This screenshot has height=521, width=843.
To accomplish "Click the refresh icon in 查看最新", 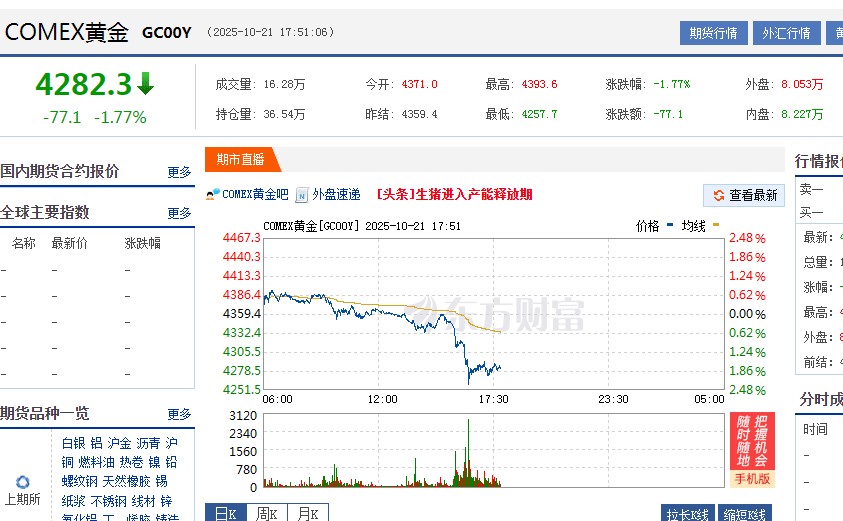I will [717, 195].
